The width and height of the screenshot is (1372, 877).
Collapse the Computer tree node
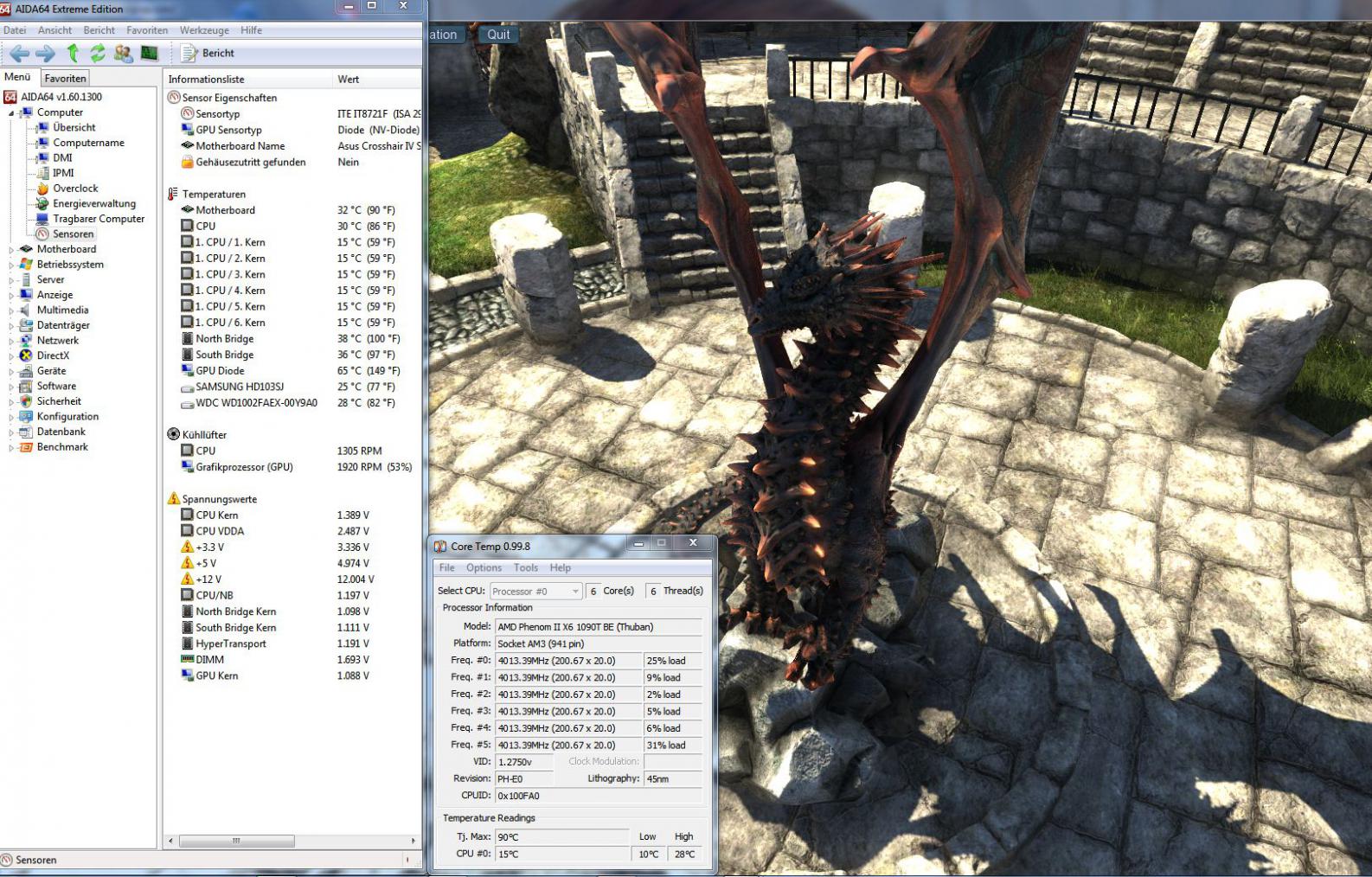point(11,112)
